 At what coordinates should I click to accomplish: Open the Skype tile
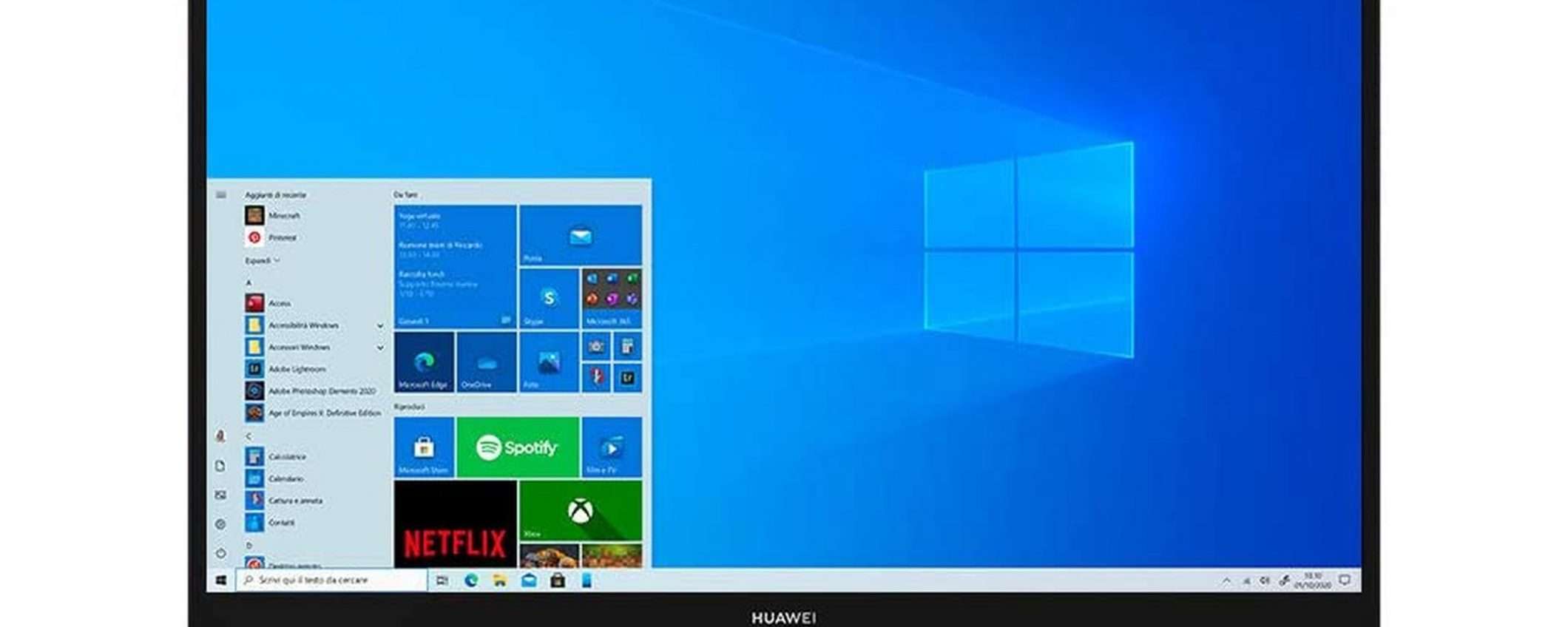point(549,298)
